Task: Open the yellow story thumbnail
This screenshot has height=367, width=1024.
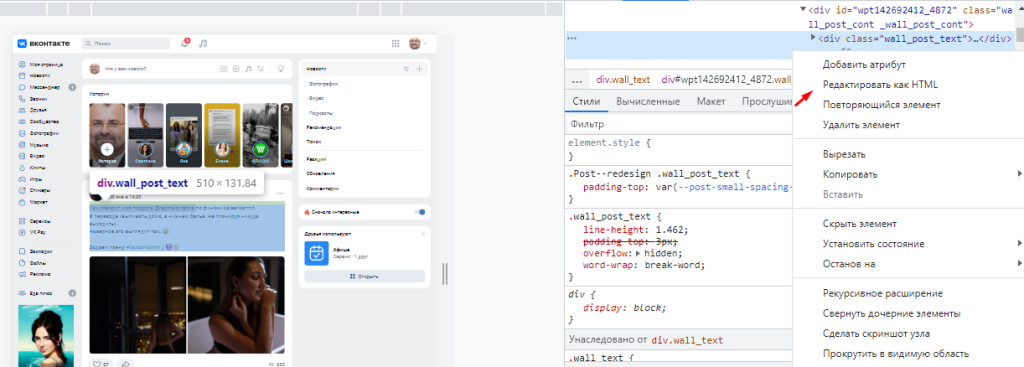Action: click(x=222, y=135)
